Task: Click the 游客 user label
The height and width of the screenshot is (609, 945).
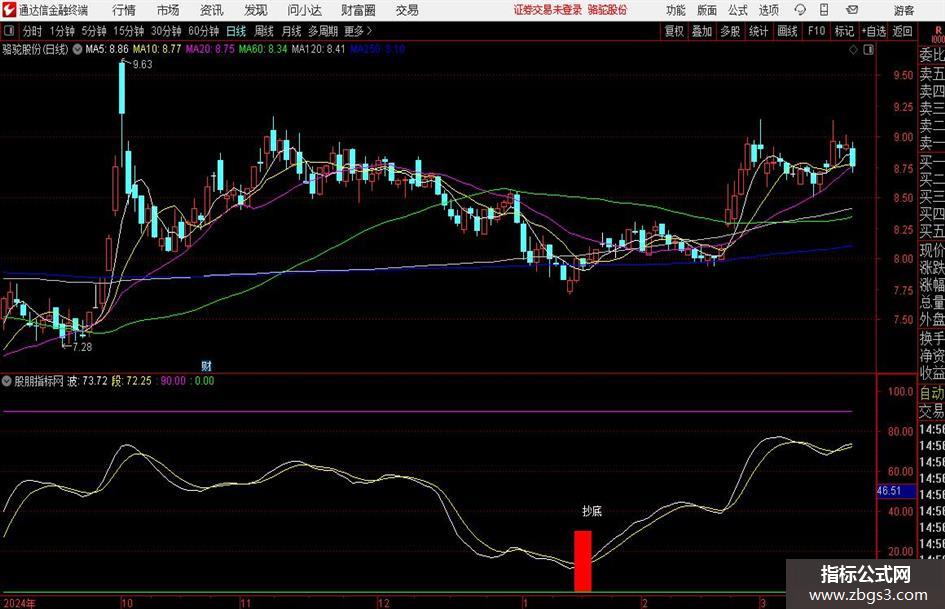Action: click(904, 10)
